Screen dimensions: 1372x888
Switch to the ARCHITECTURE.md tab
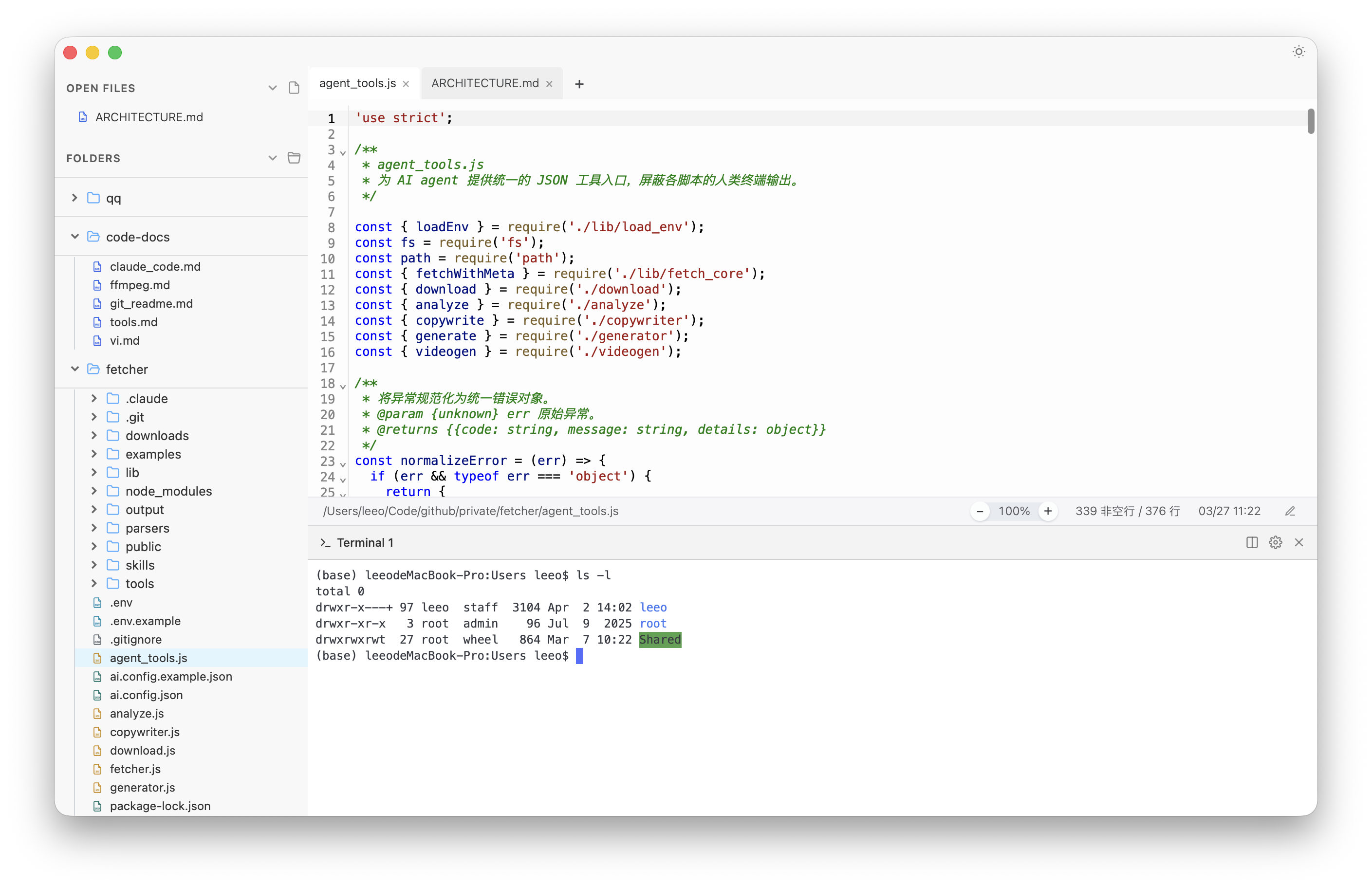(x=485, y=84)
